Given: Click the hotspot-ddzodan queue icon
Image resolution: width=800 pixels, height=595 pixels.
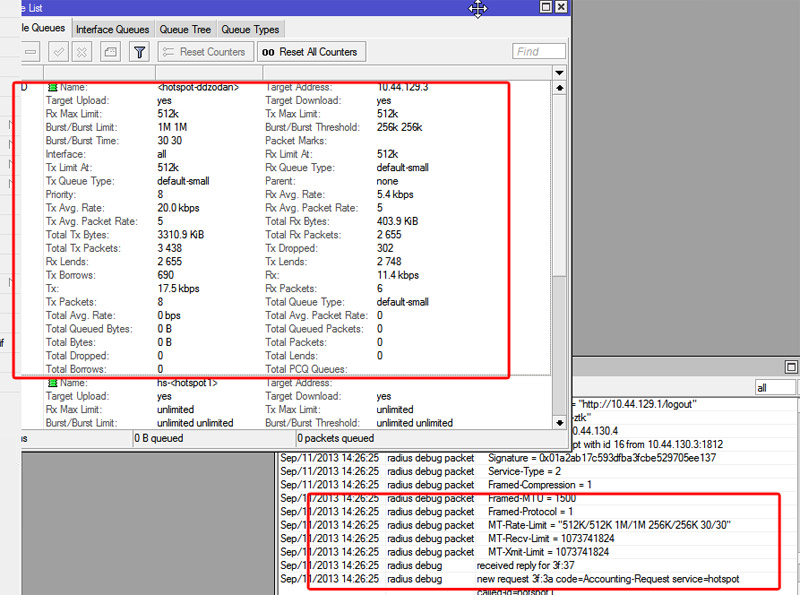Looking at the screenshot, I should (x=52, y=87).
